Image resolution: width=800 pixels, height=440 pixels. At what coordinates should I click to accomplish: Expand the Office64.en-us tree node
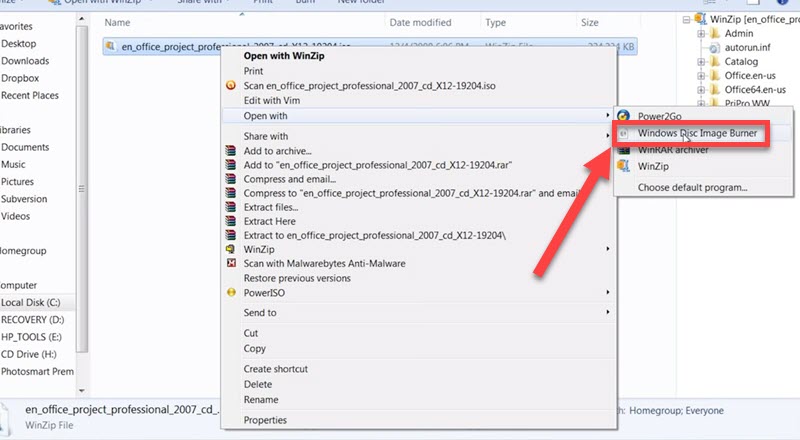point(701,90)
